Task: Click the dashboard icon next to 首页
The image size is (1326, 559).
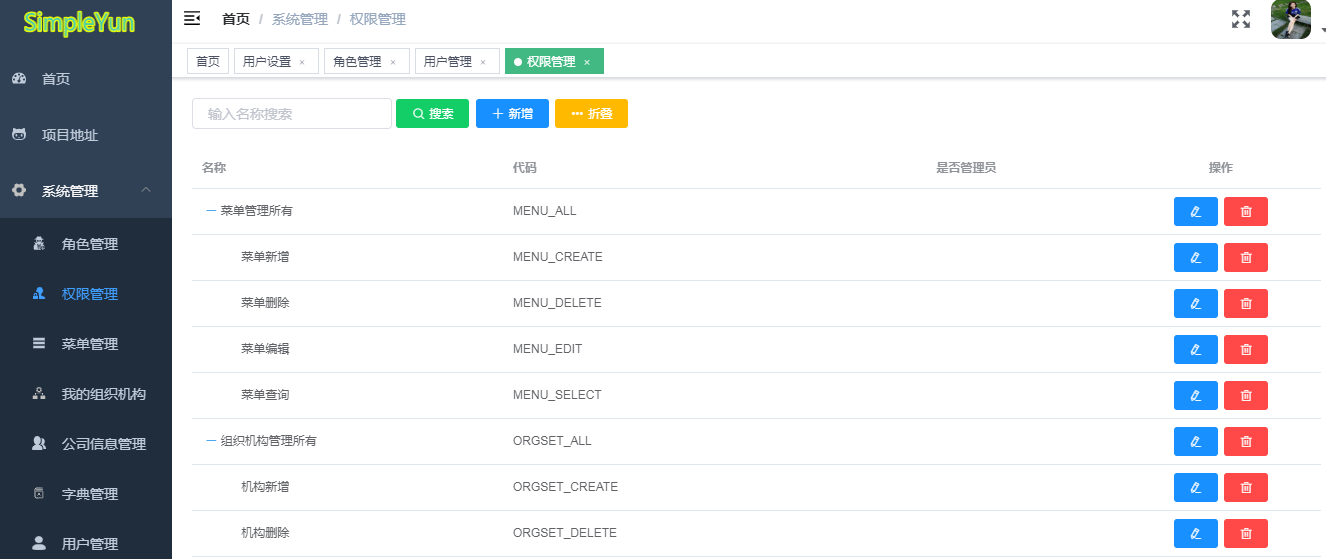Action: coord(19,79)
